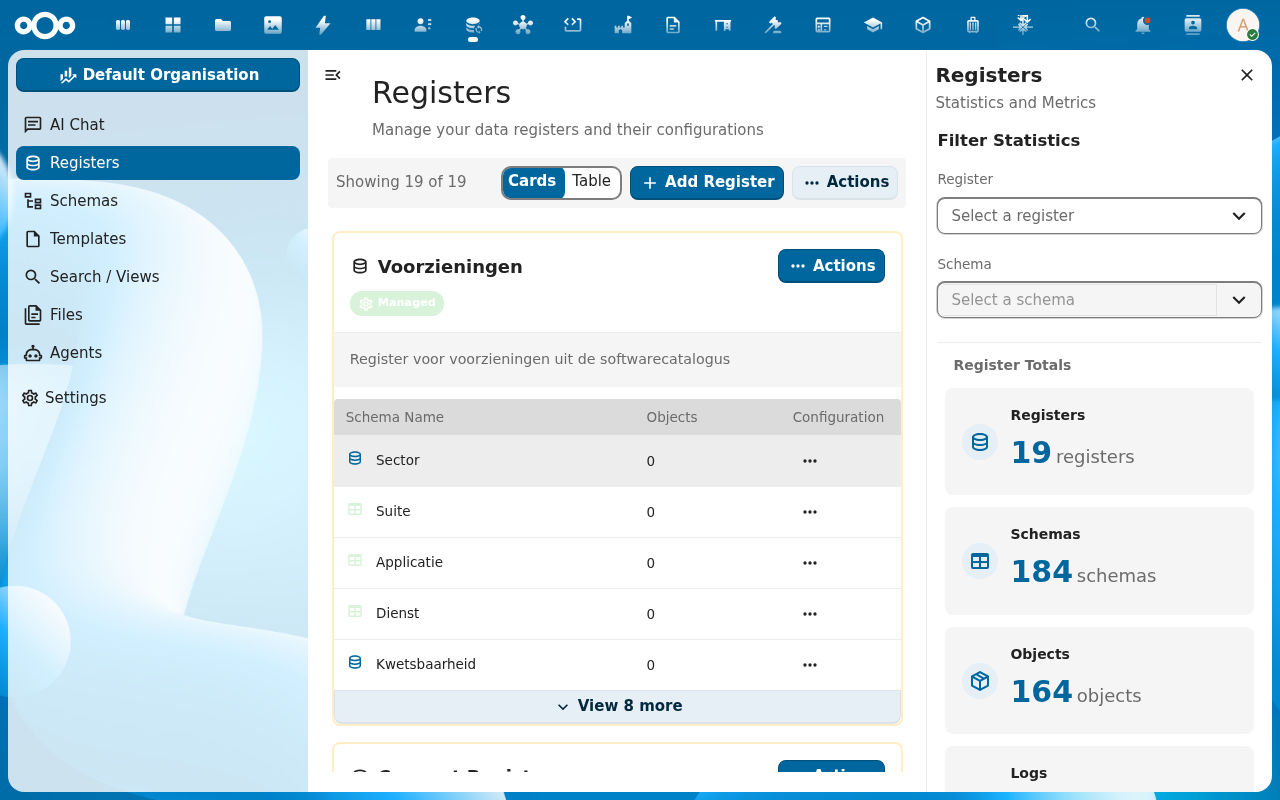This screenshot has height=800, width=1280.
Task: Click the Suite schema name
Action: tap(393, 511)
